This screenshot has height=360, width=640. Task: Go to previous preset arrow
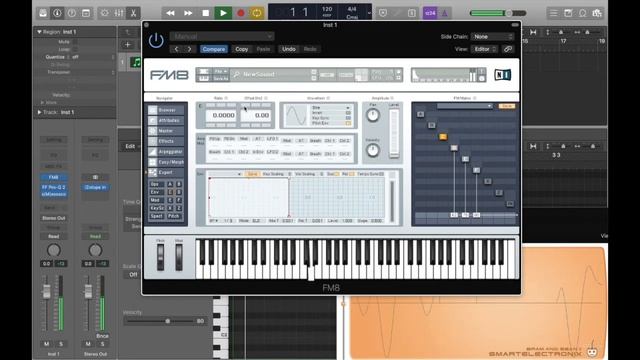tap(176, 49)
